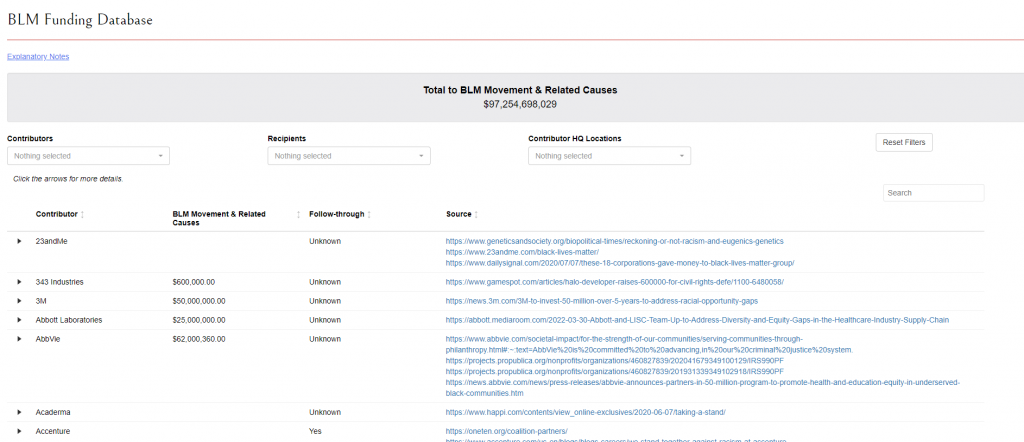Expand the 23andMe row arrow
1024x442 pixels.
coord(20,242)
